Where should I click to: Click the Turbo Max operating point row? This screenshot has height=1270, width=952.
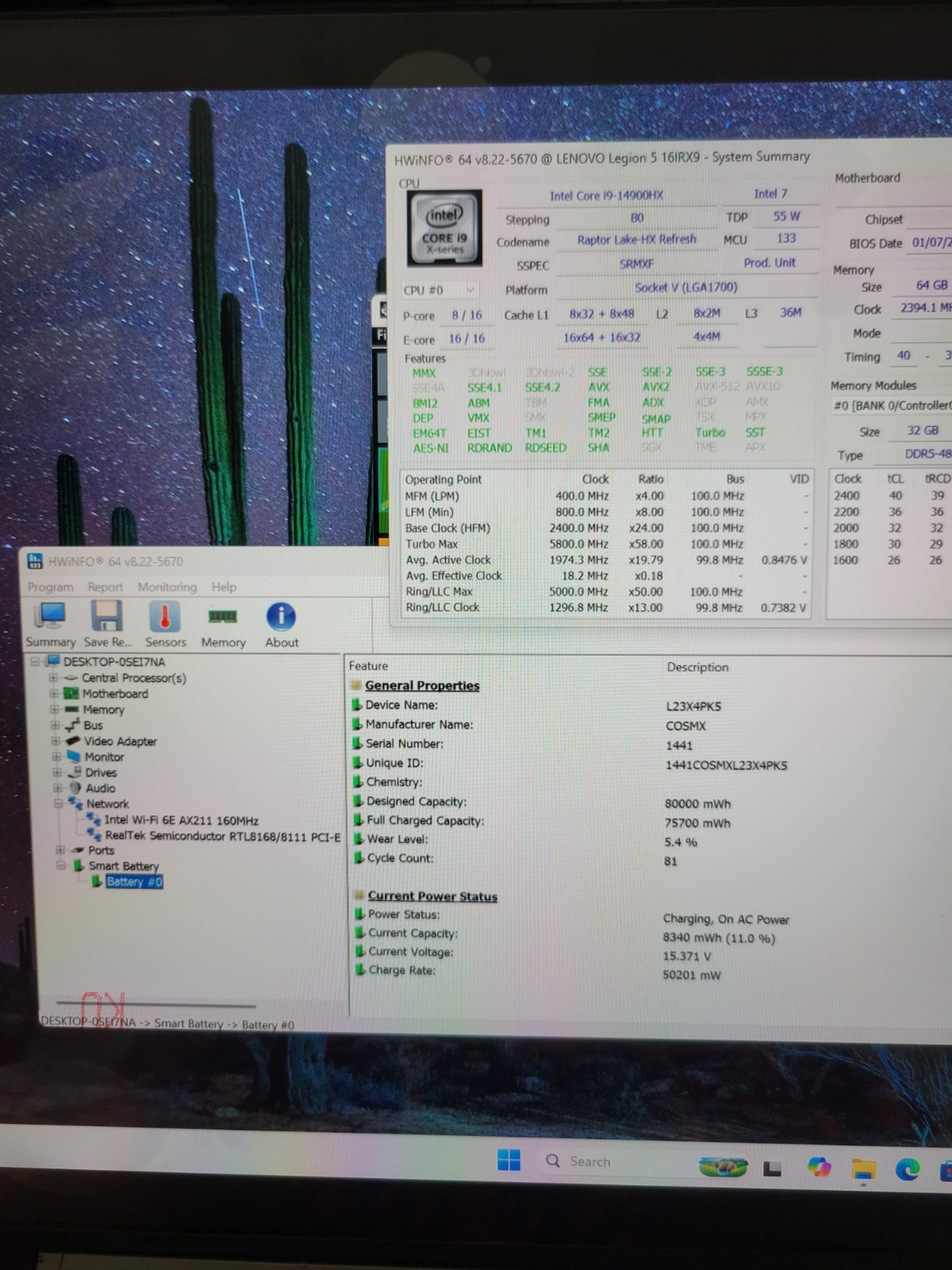[607, 544]
